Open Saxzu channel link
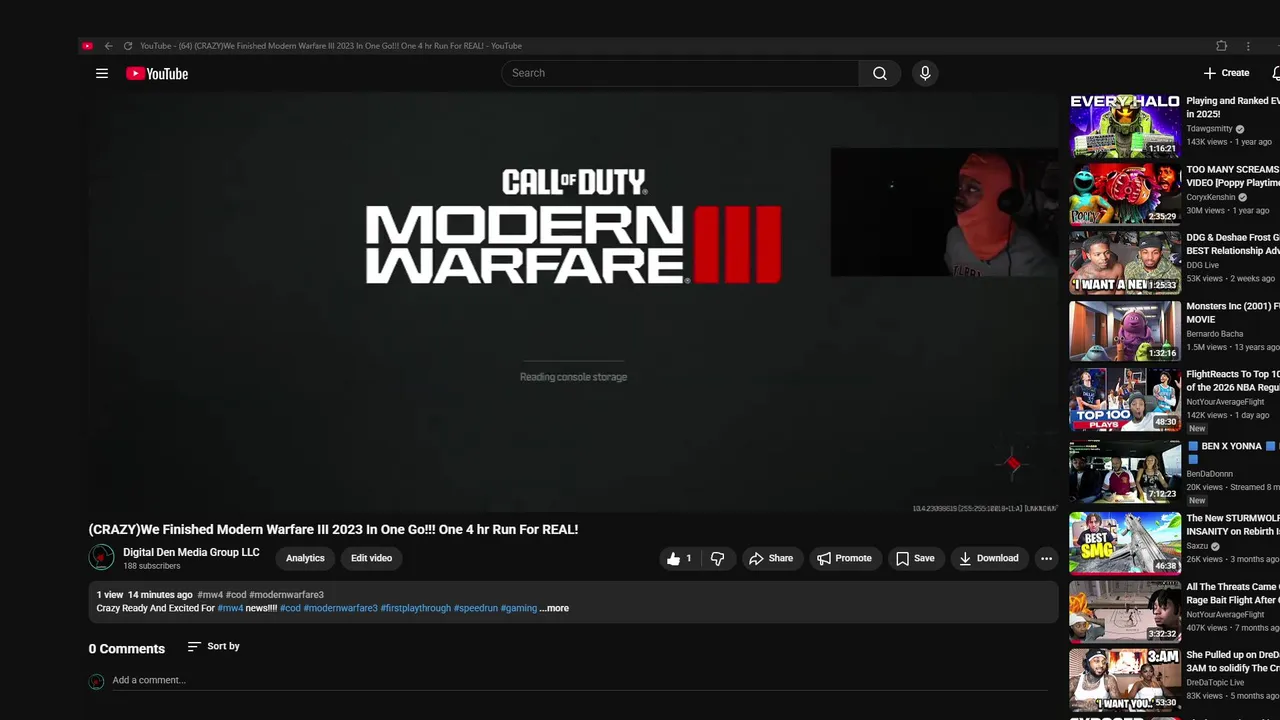The width and height of the screenshot is (1280, 720). 1198,547
